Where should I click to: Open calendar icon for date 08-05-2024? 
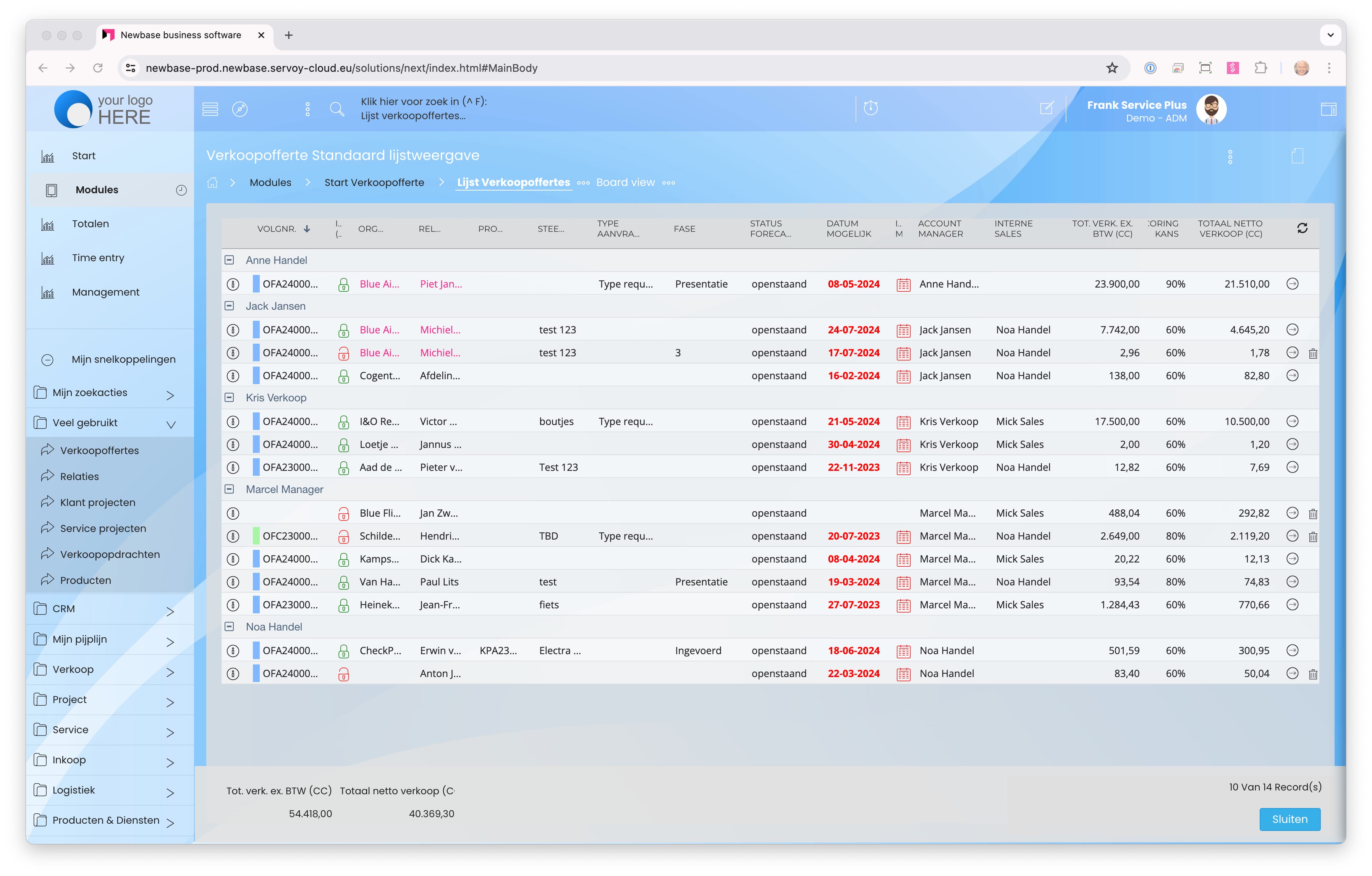tap(903, 284)
